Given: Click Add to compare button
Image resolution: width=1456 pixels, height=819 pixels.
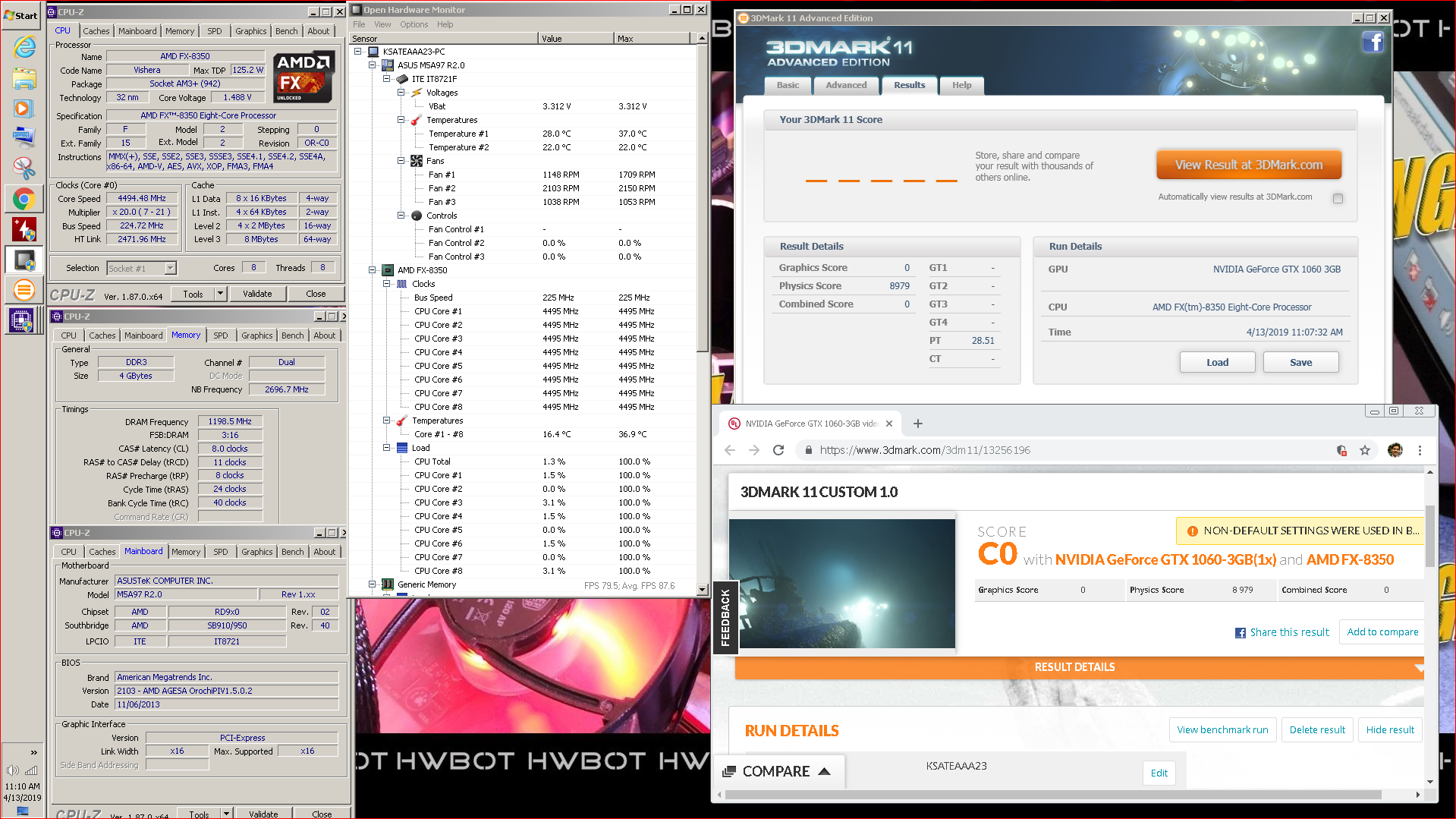Looking at the screenshot, I should click(x=1382, y=632).
